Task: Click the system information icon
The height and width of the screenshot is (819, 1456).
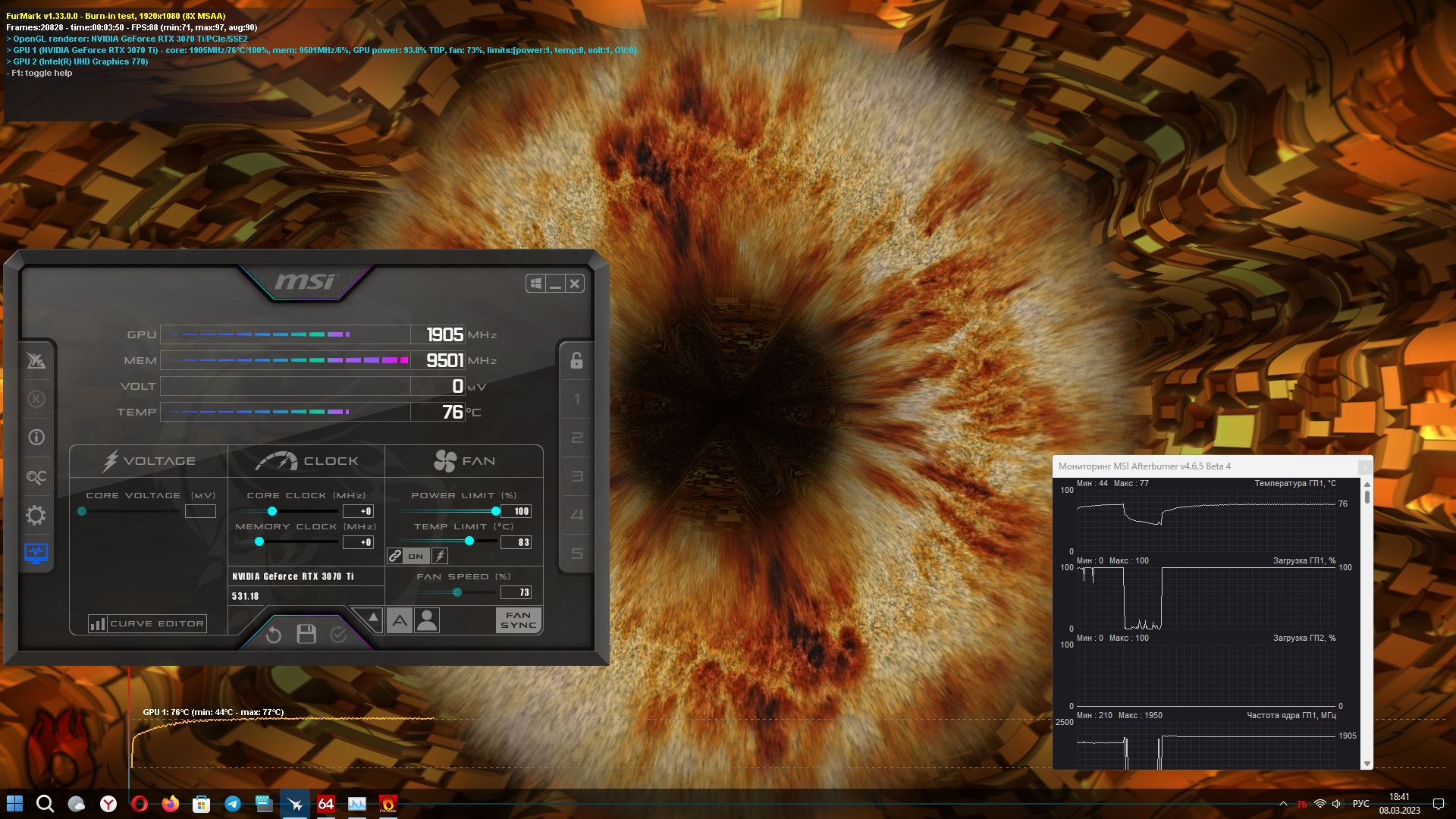Action: (x=36, y=438)
